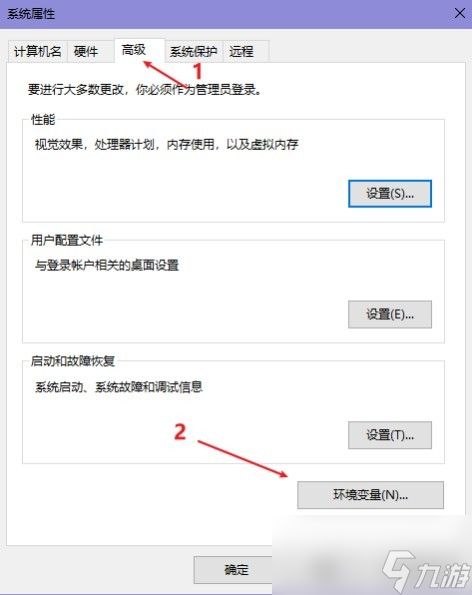Close the 系统属性 dialog window
This screenshot has width=472, height=595.
click(459, 13)
